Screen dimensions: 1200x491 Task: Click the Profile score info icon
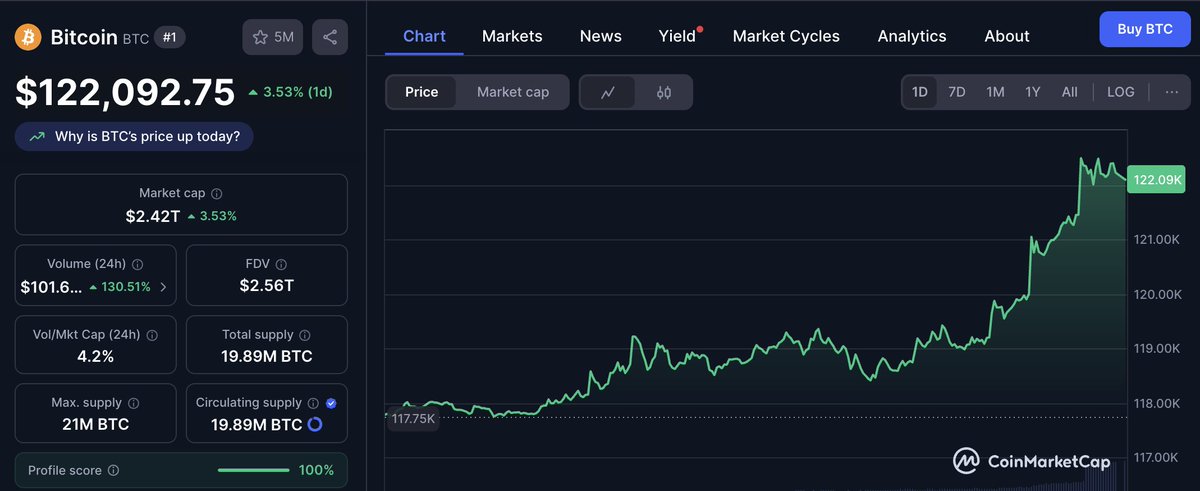(113, 470)
